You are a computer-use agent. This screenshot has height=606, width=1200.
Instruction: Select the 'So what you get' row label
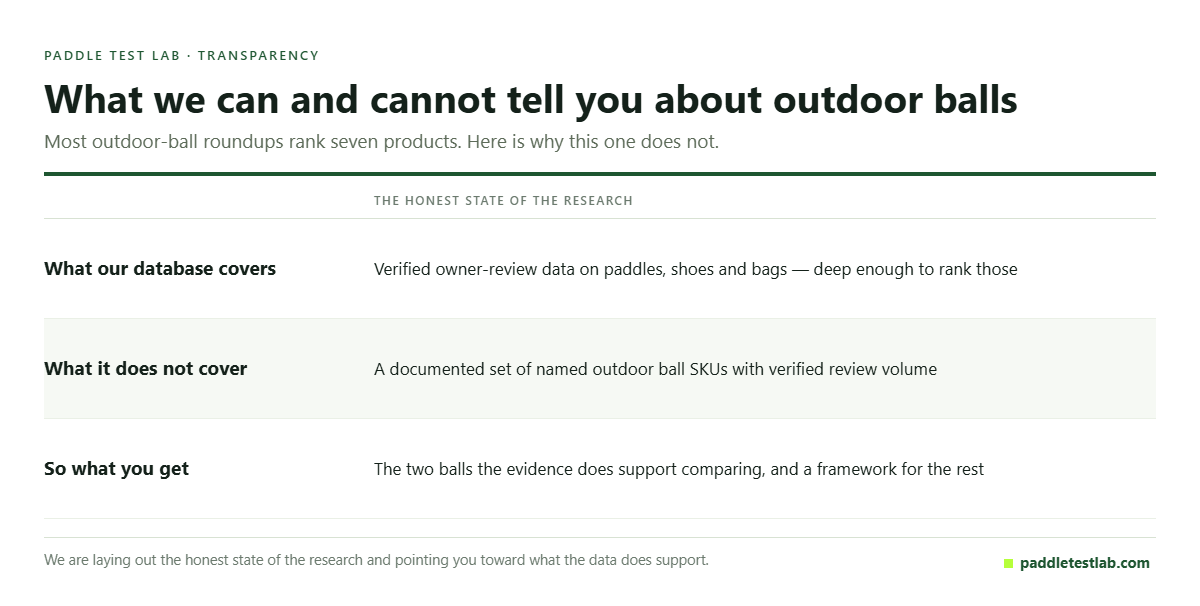click(x=117, y=468)
